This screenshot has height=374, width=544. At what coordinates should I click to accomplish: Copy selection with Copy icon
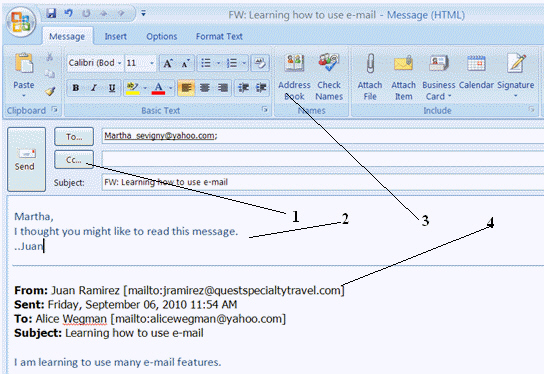(x=50, y=74)
